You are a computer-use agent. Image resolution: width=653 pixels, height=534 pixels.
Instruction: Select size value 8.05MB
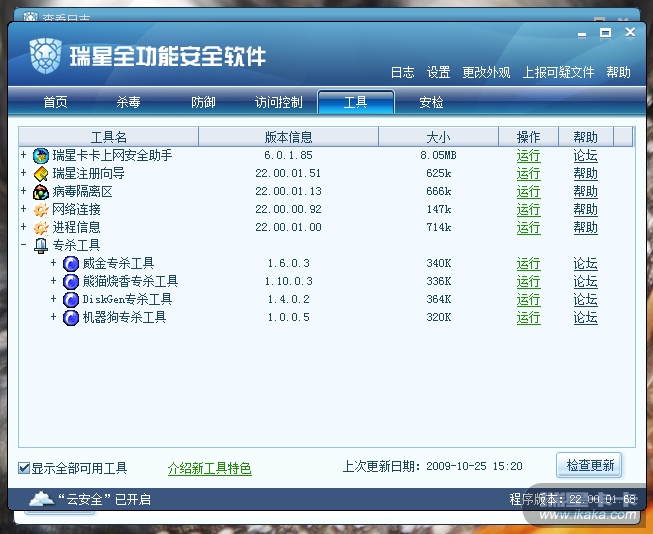click(x=439, y=155)
